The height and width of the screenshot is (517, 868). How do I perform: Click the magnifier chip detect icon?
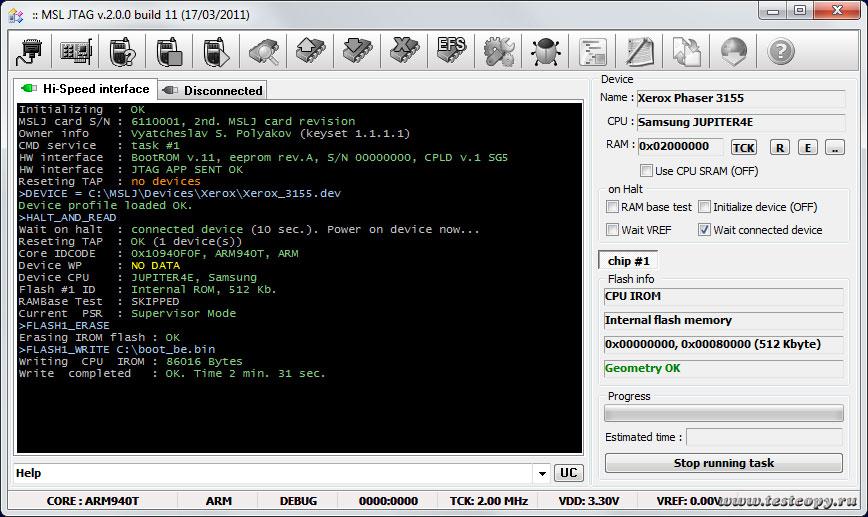[264, 50]
